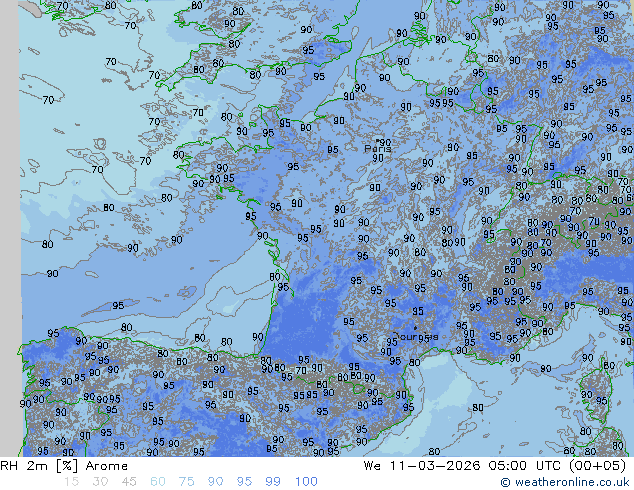Click the legend value 60

(158, 482)
